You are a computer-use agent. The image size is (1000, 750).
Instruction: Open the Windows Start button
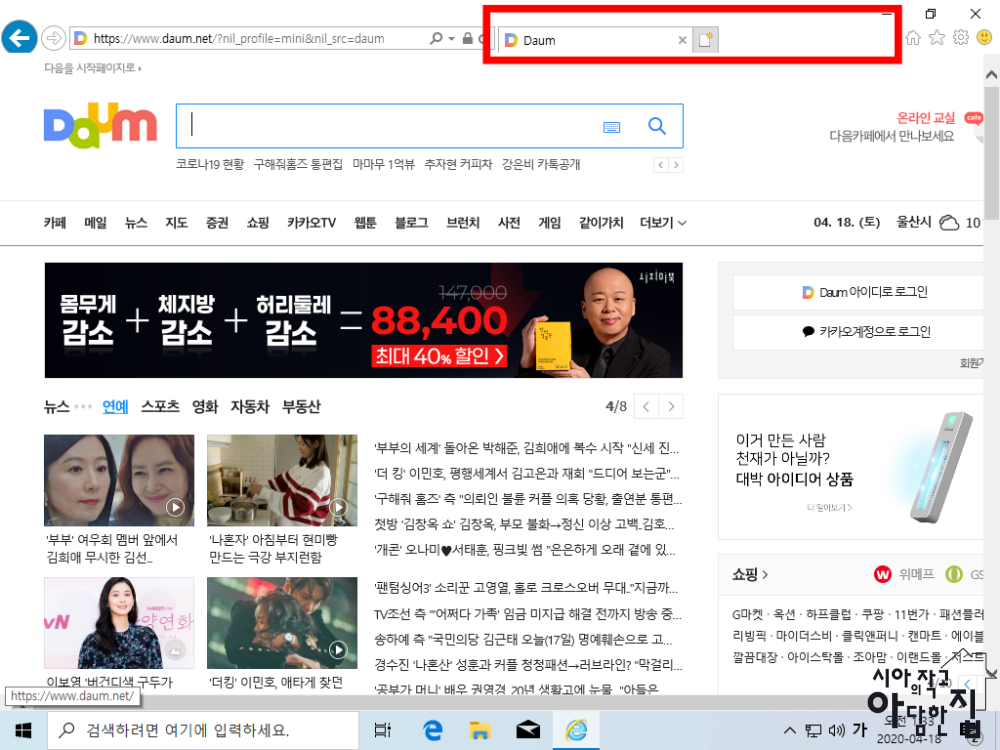(24, 730)
